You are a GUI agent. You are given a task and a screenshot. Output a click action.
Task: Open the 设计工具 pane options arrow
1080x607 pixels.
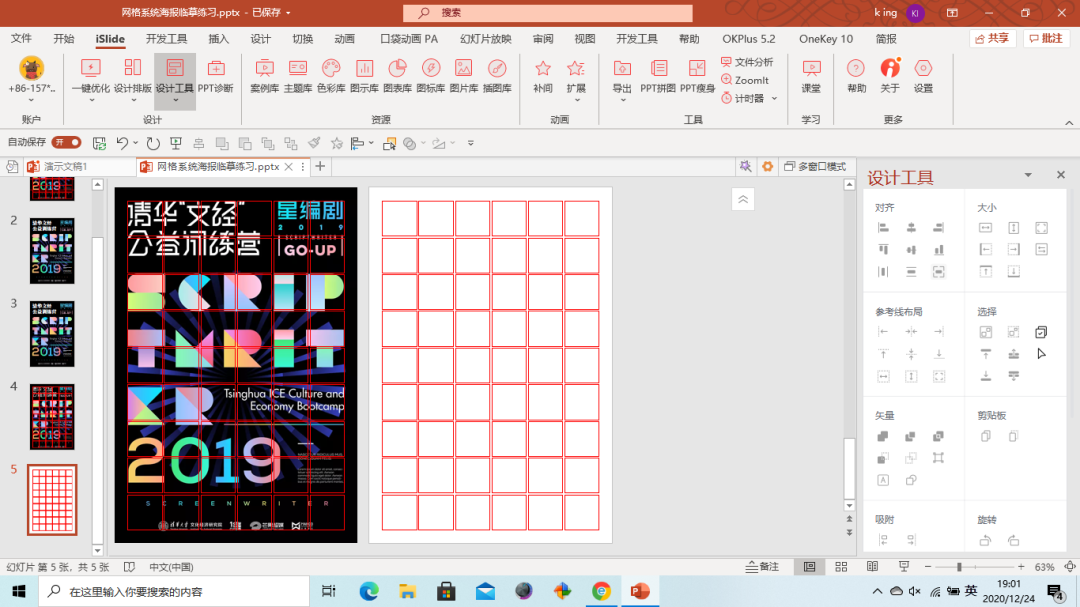click(x=1028, y=175)
